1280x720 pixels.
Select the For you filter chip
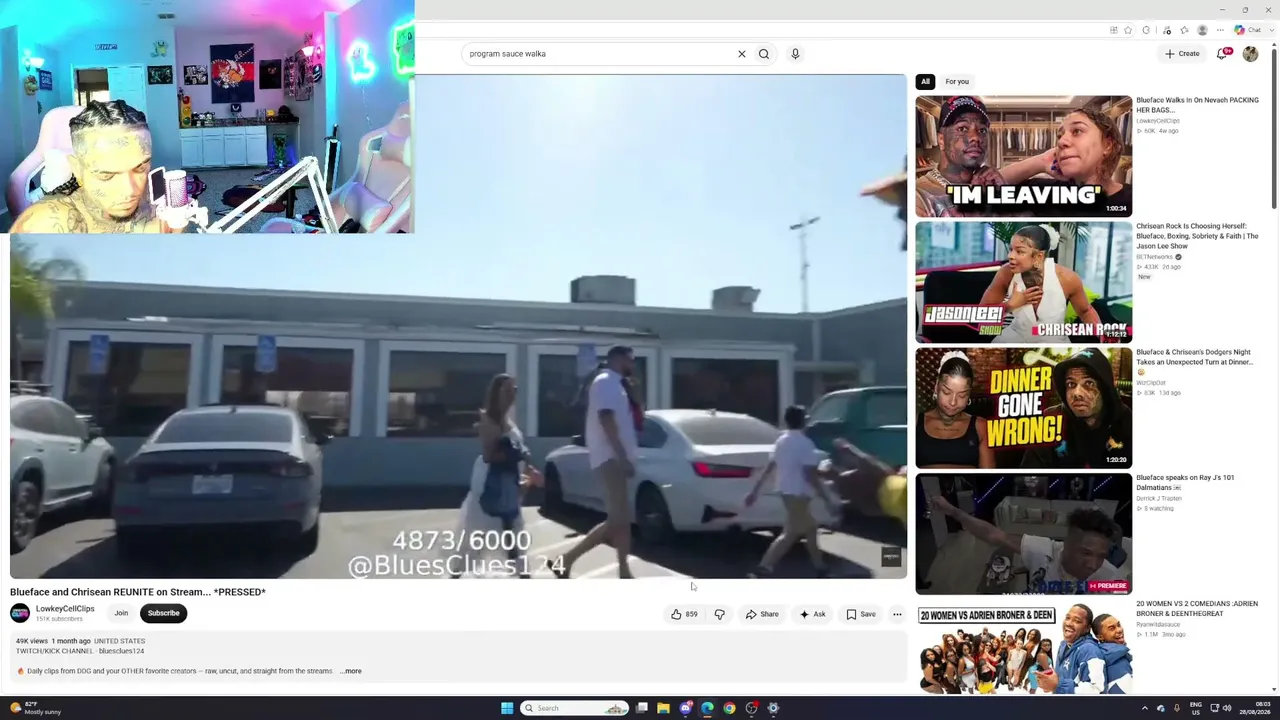957,81
